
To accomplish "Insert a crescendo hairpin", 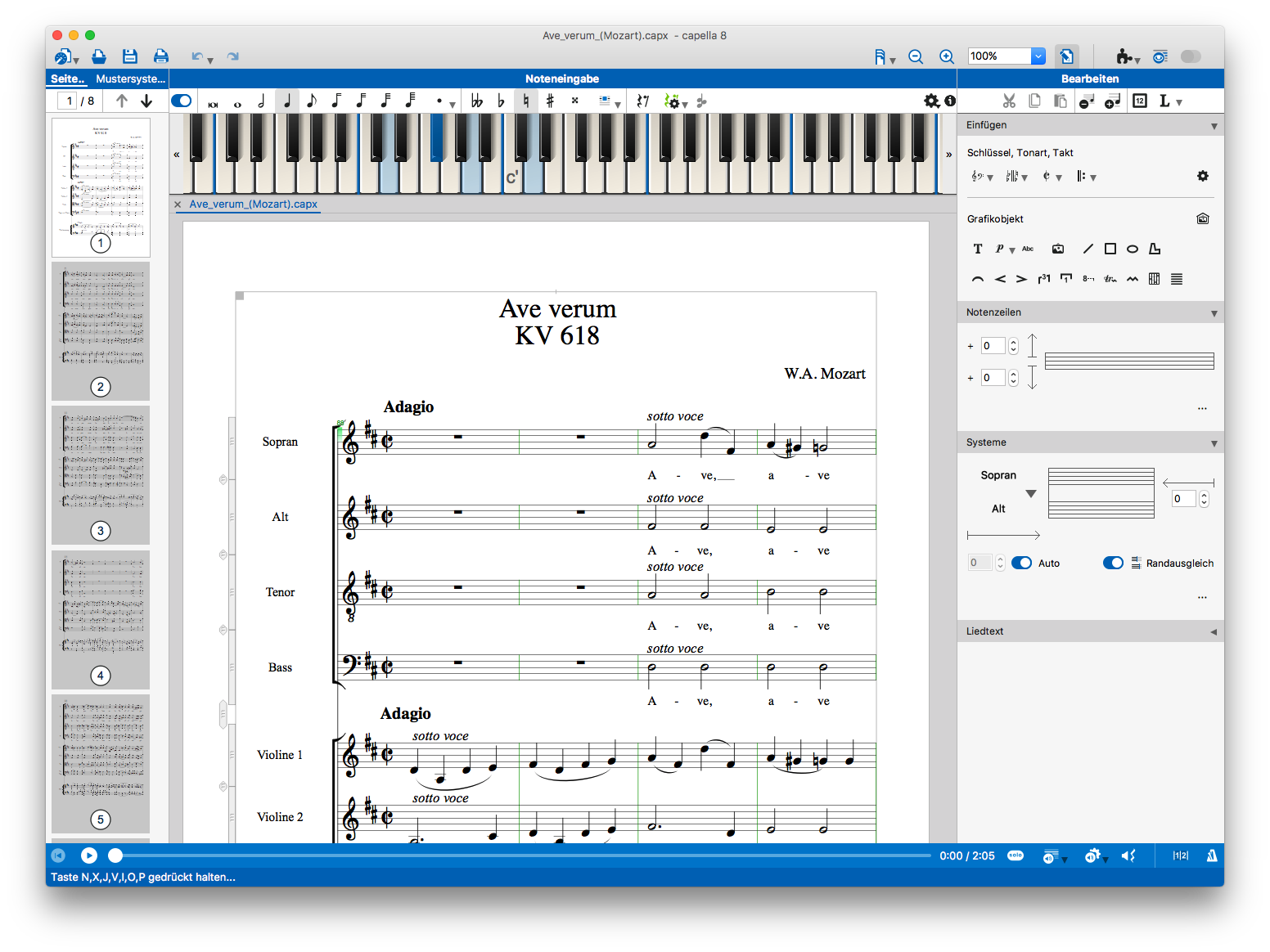I will pos(1000,279).
